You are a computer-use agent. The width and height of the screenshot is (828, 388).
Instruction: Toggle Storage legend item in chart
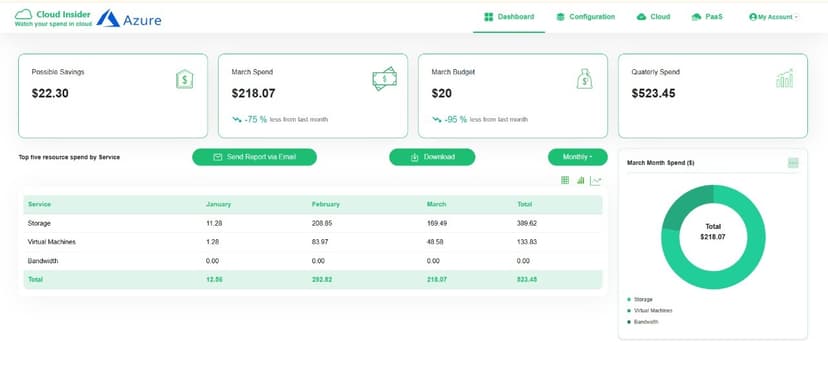(x=640, y=299)
